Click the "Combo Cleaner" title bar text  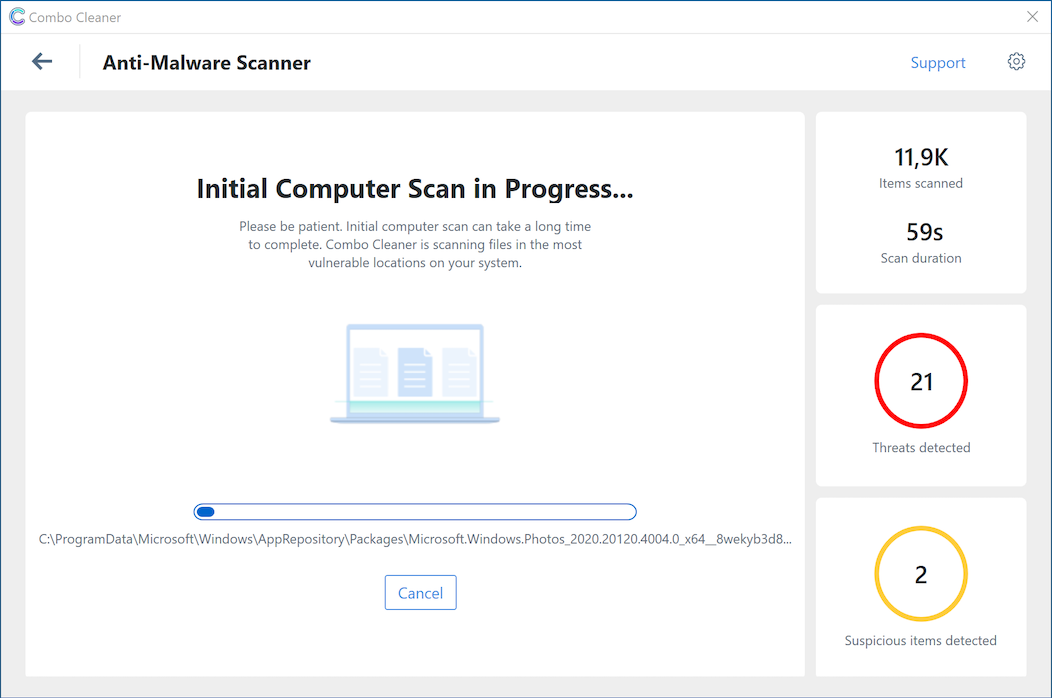(x=74, y=17)
